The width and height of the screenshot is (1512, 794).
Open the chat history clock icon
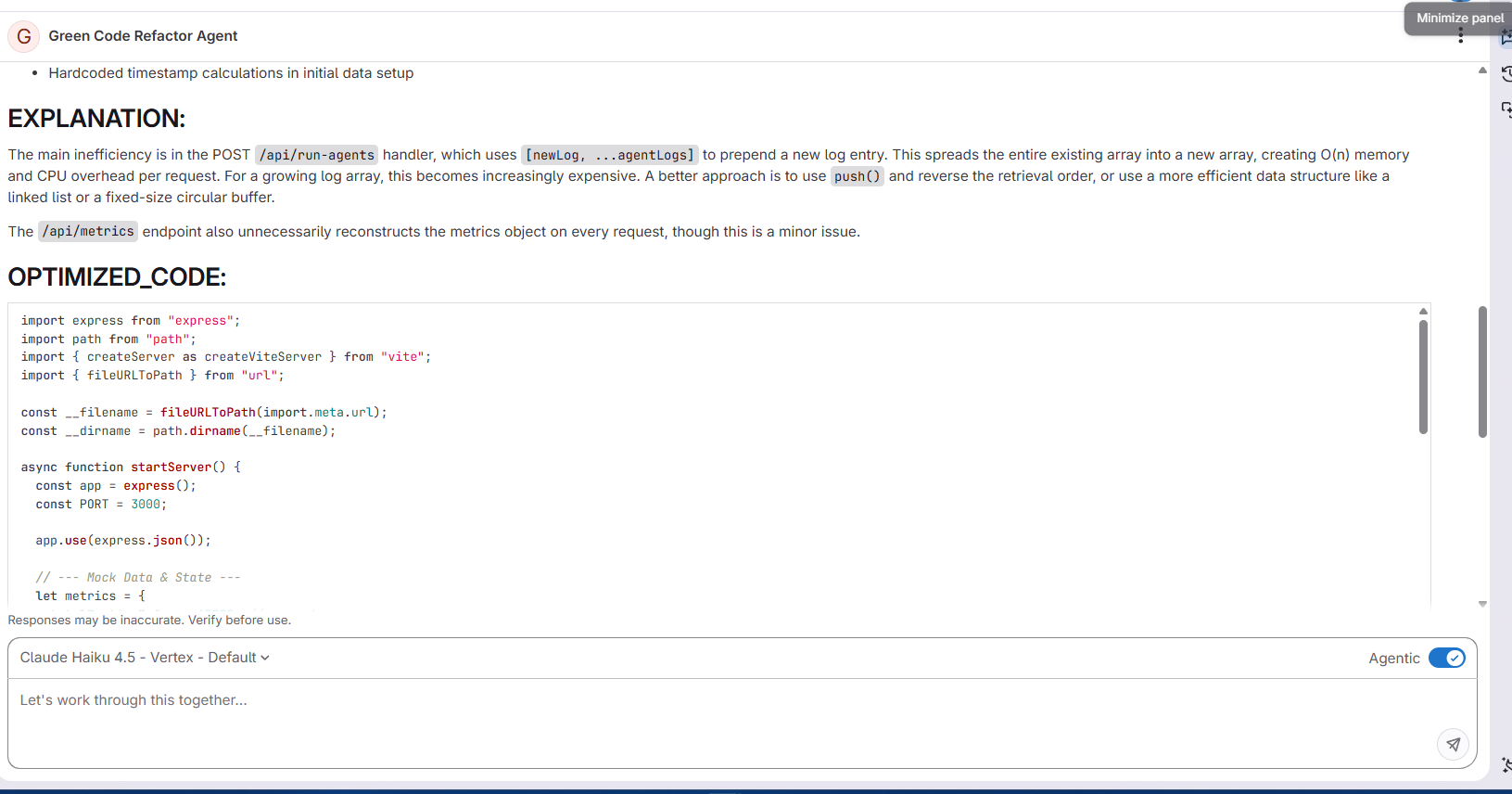click(1506, 73)
